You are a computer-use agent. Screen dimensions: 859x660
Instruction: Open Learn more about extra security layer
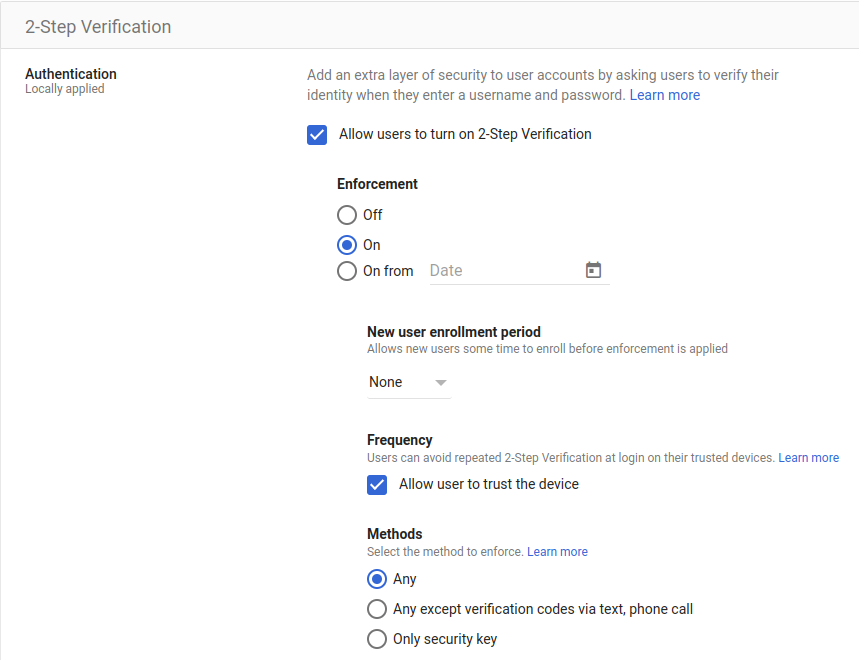(665, 94)
